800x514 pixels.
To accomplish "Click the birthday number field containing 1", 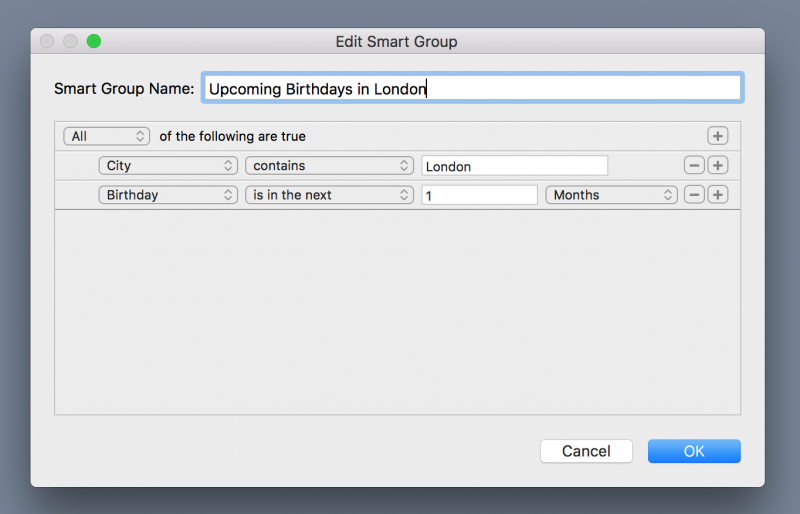I will click(479, 195).
